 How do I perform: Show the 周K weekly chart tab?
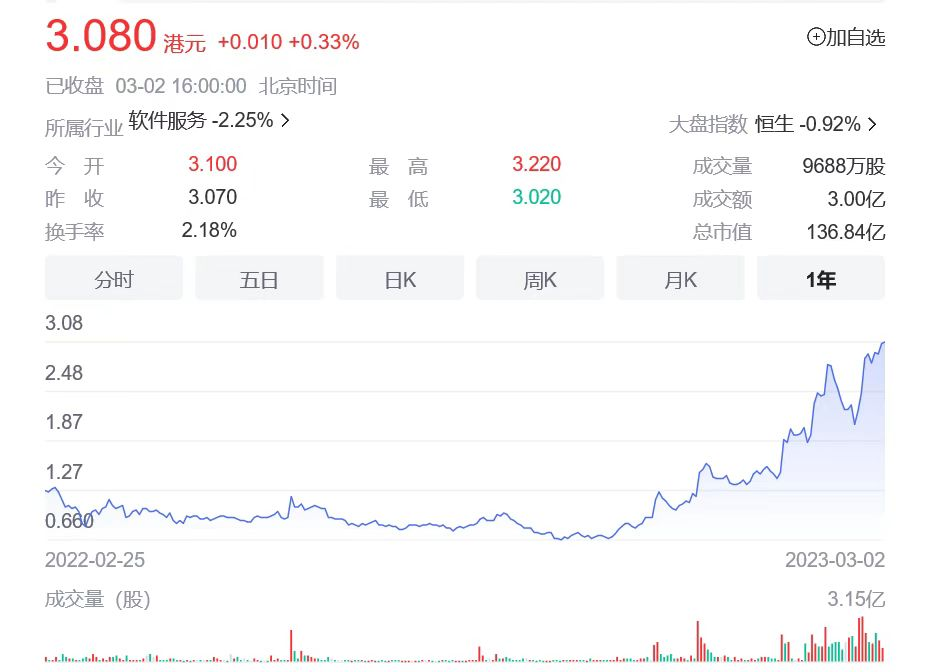(540, 279)
